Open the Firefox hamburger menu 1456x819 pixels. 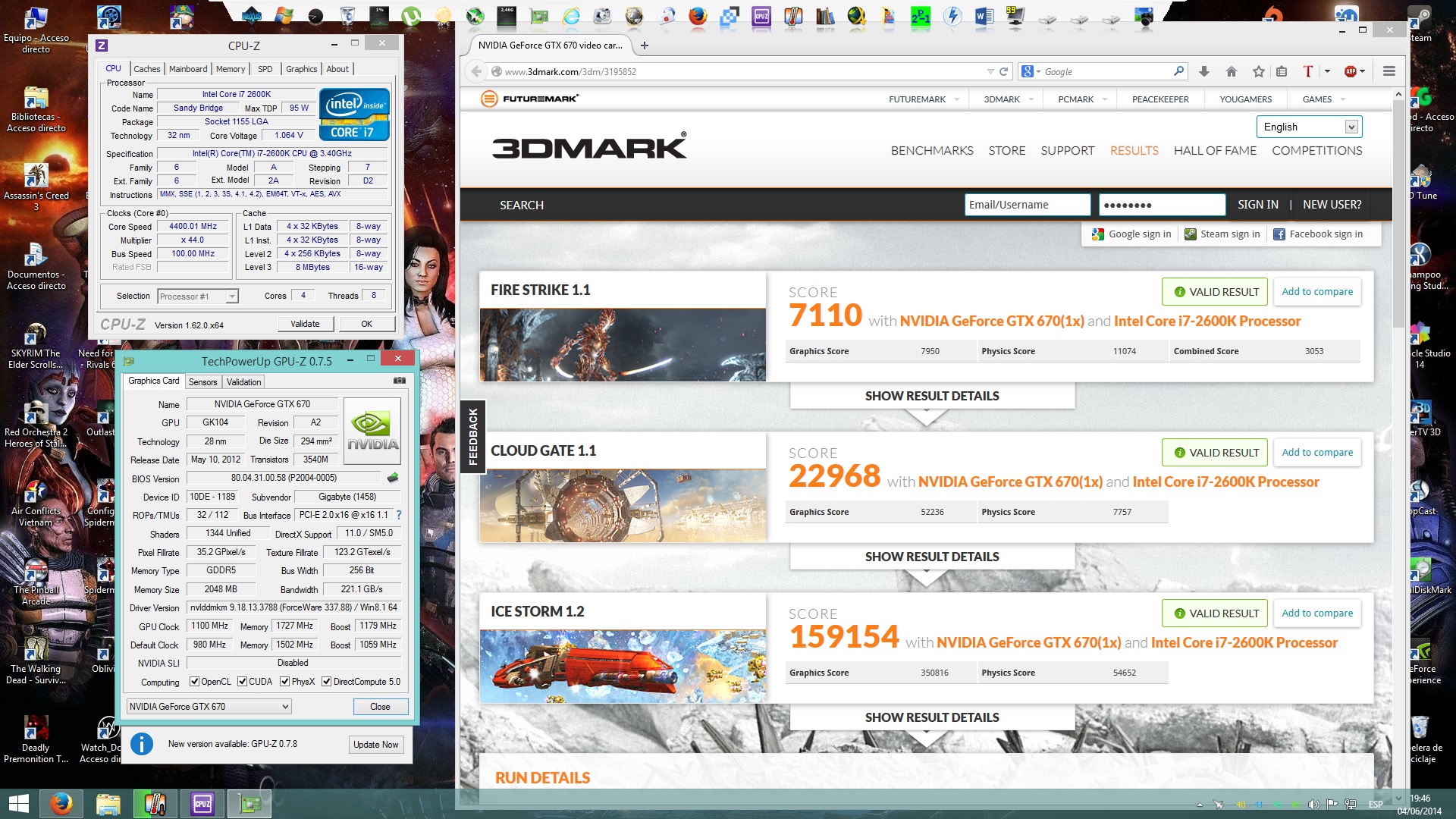pos(1389,71)
